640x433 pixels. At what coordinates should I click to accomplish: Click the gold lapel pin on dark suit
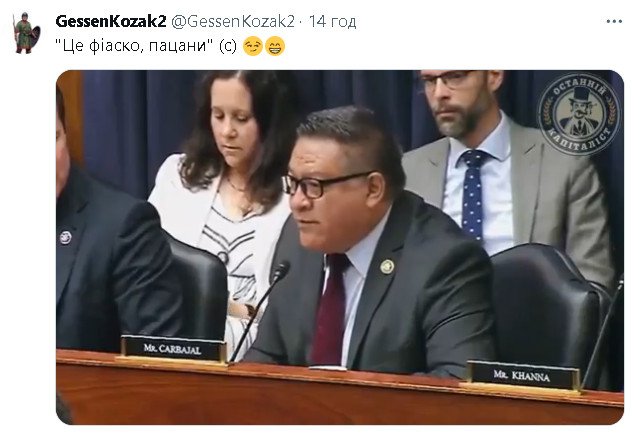pos(387,266)
